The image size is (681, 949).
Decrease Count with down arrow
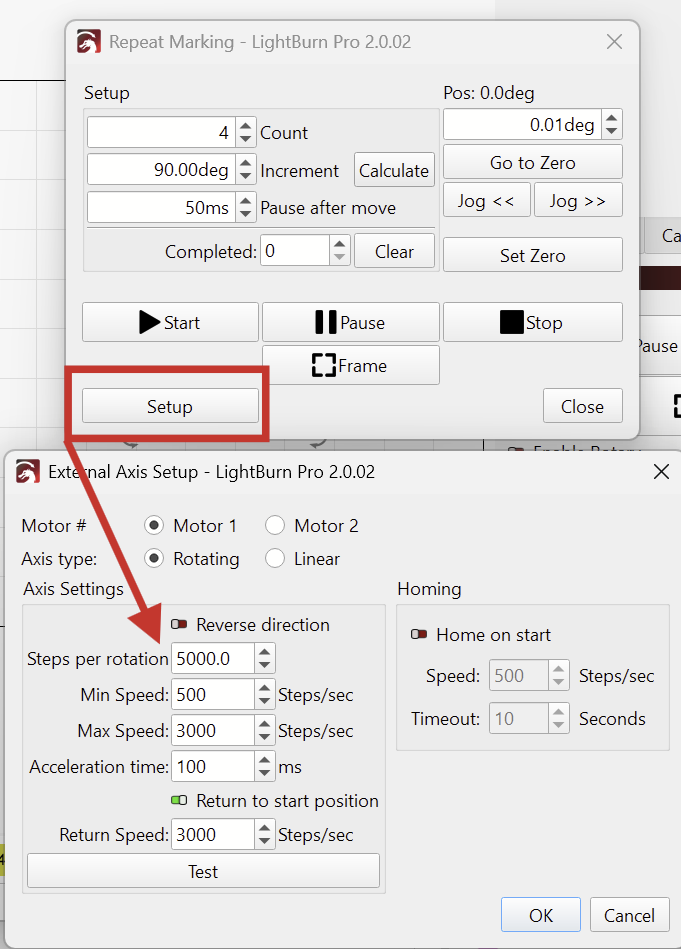click(x=245, y=139)
